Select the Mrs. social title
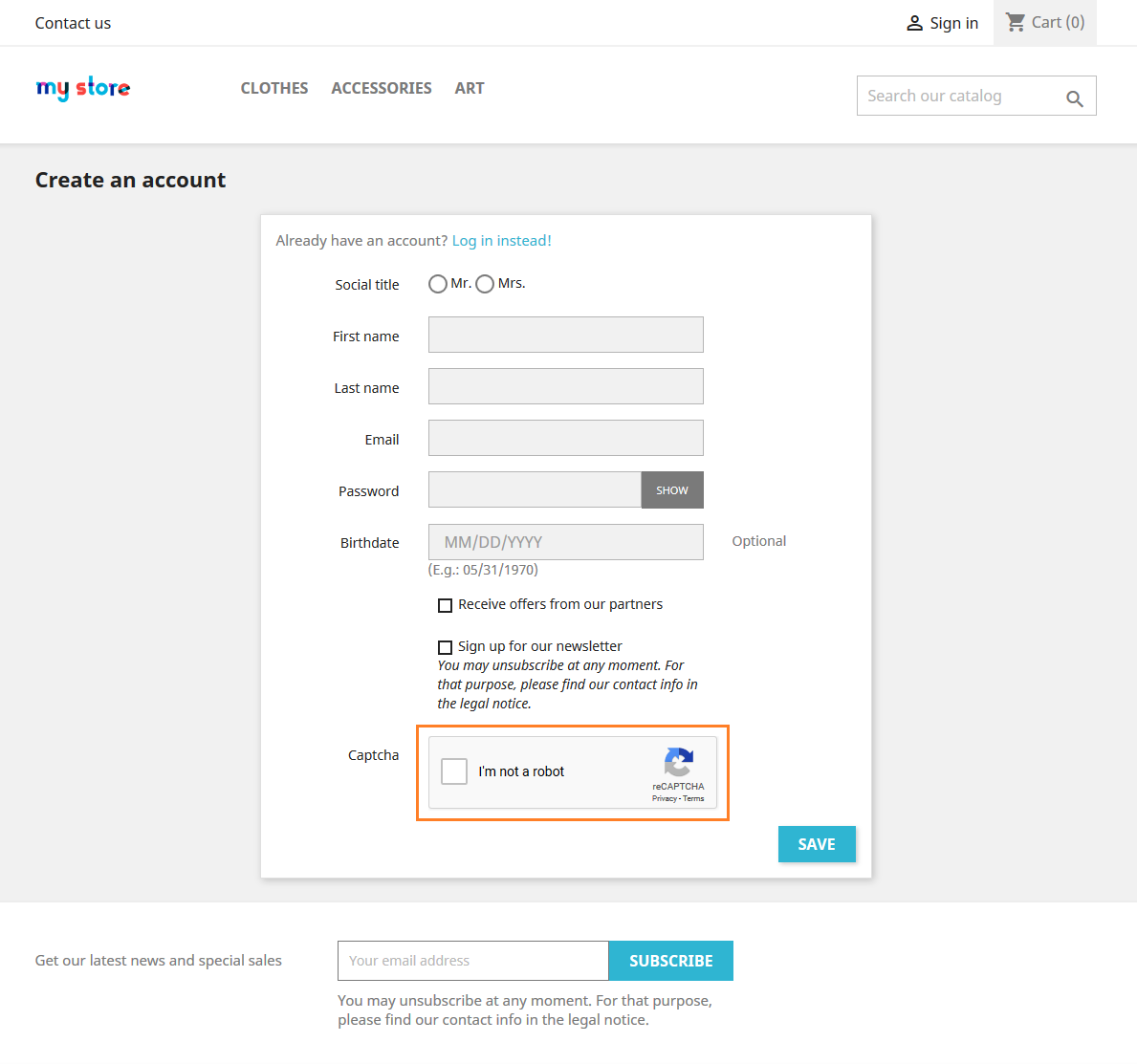 (485, 284)
